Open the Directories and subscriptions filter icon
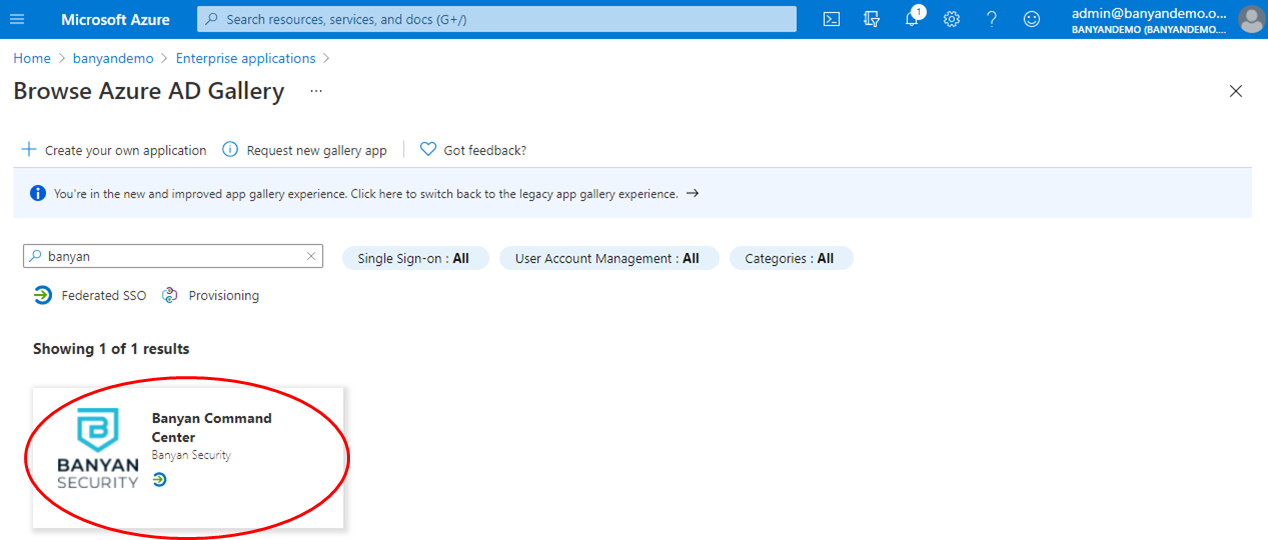Viewport: 1268px width, 540px height. (871, 19)
